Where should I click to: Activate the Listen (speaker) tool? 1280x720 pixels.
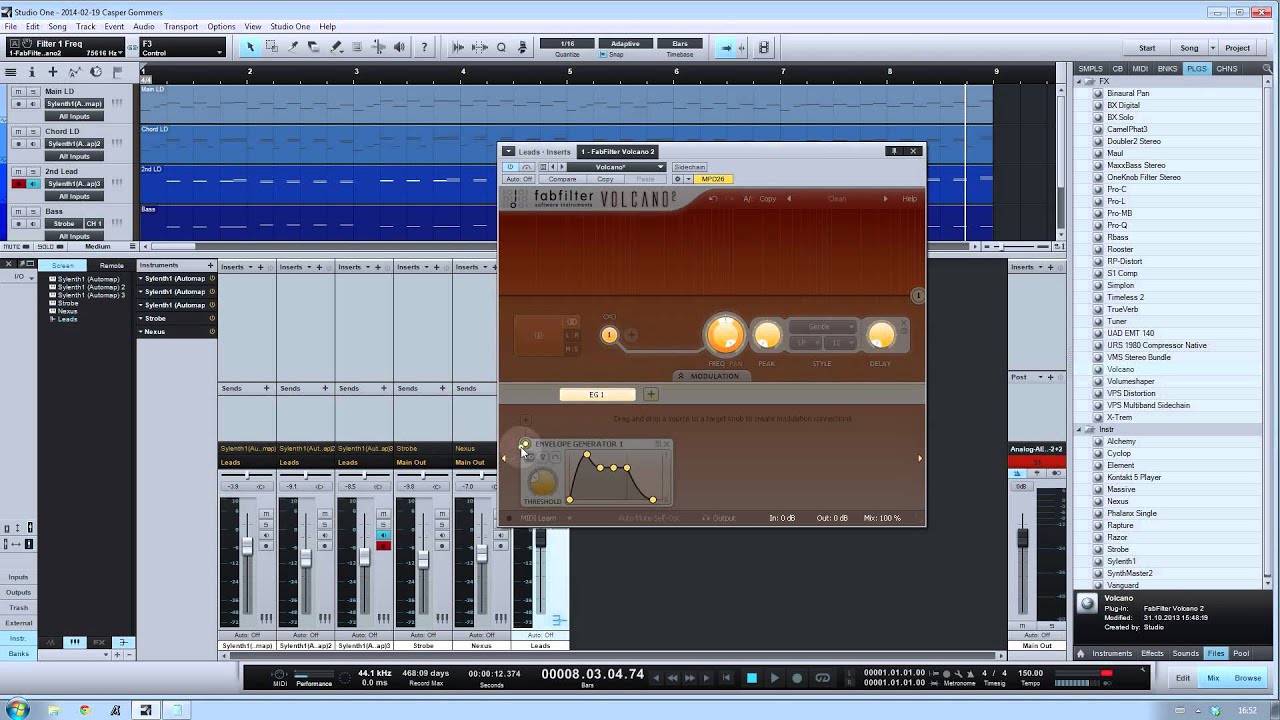point(400,47)
